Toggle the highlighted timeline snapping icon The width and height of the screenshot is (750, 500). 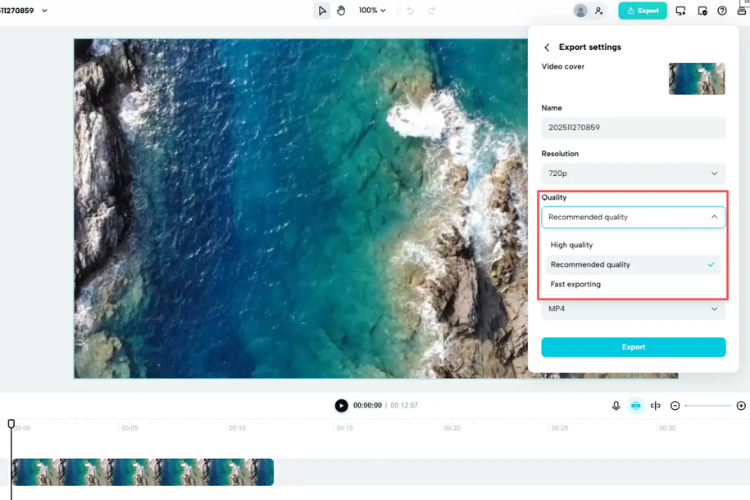click(635, 406)
